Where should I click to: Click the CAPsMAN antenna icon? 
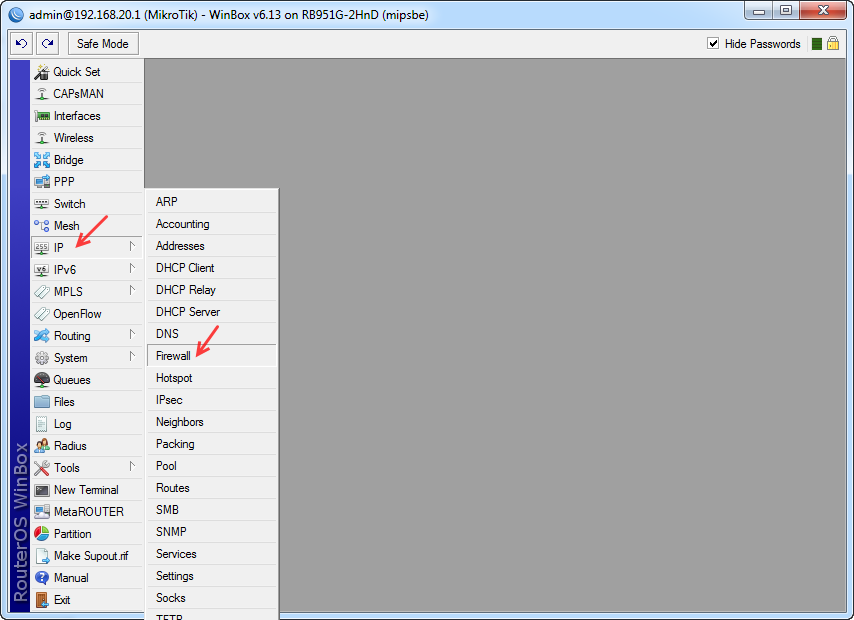42,94
